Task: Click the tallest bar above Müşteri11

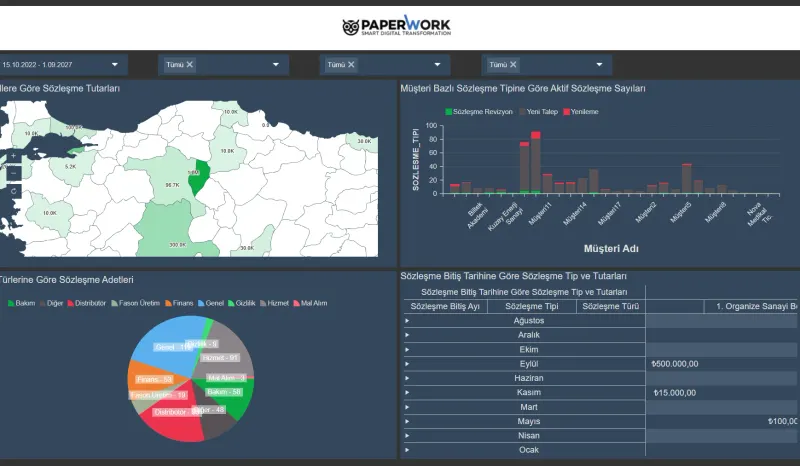Action: tap(536, 163)
